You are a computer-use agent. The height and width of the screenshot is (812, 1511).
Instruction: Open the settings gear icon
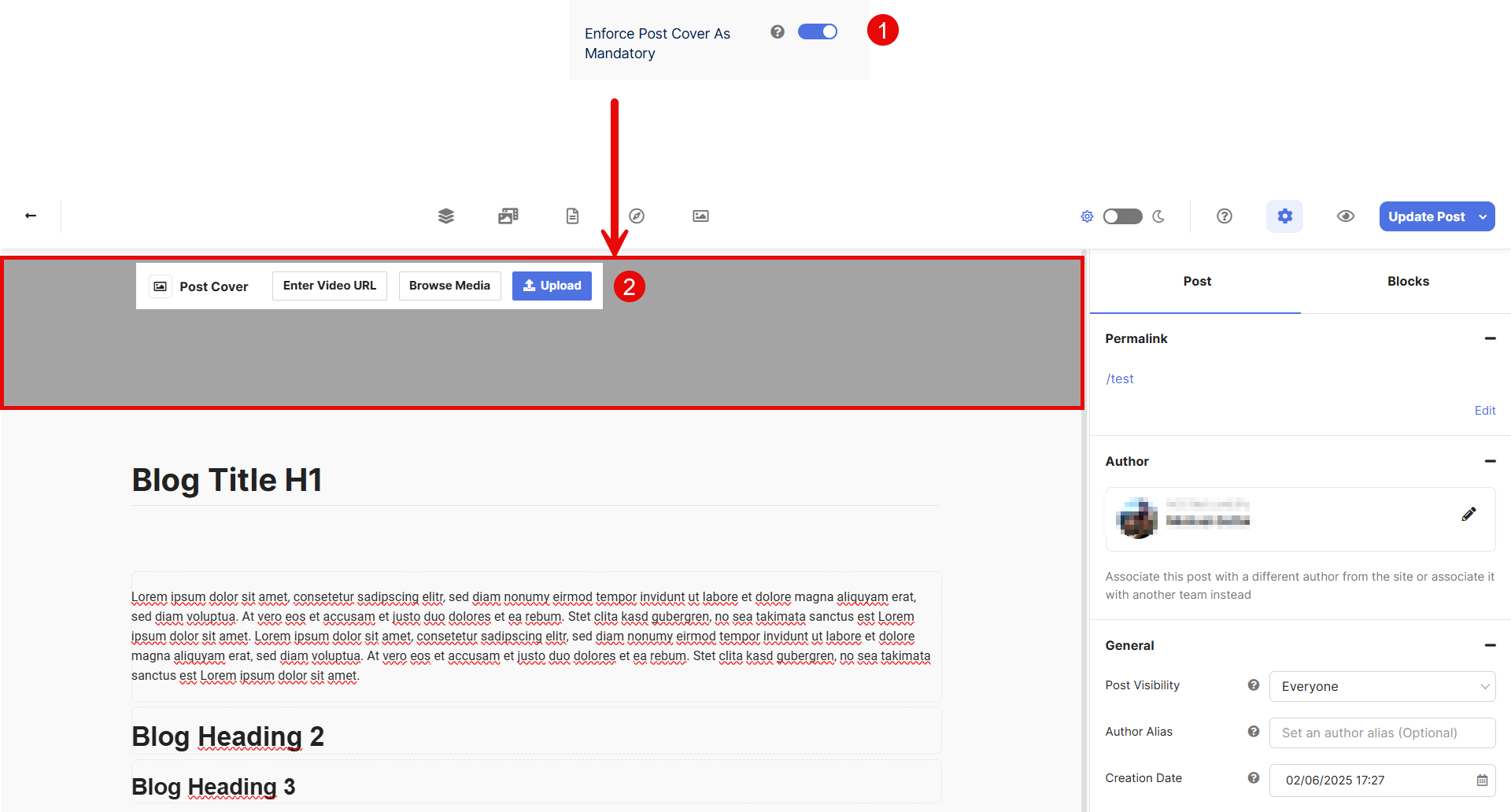pyautogui.click(x=1284, y=216)
